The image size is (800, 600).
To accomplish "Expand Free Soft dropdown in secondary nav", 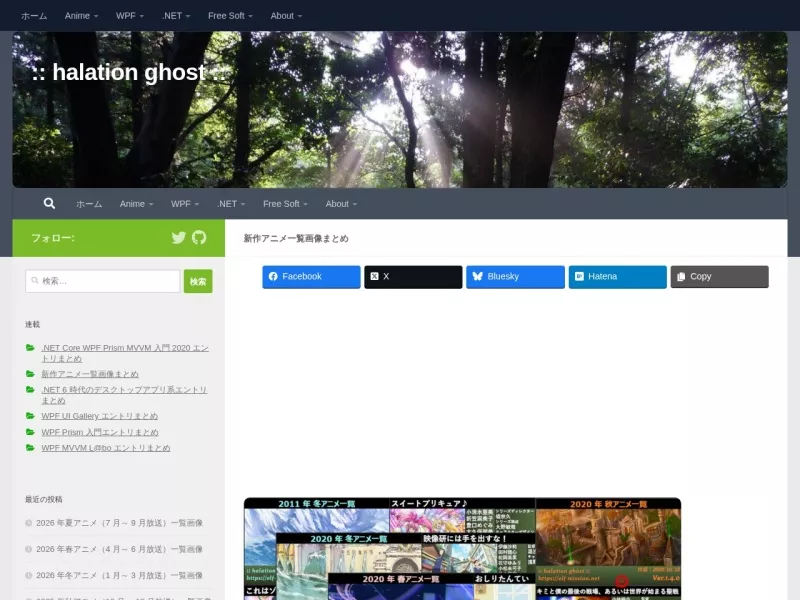I will coord(285,204).
